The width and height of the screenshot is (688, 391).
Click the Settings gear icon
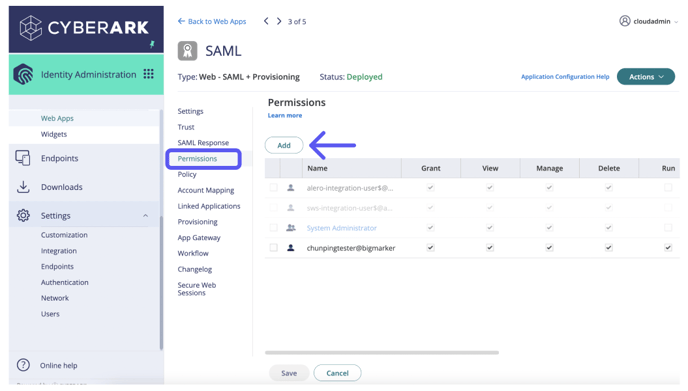[23, 215]
